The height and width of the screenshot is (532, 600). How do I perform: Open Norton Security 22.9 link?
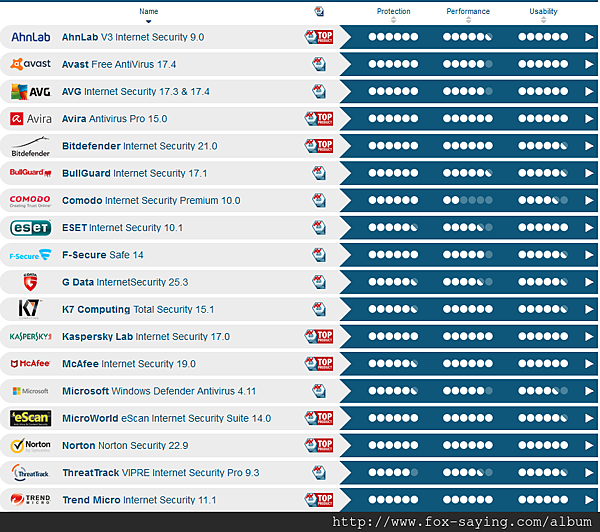tap(125, 446)
